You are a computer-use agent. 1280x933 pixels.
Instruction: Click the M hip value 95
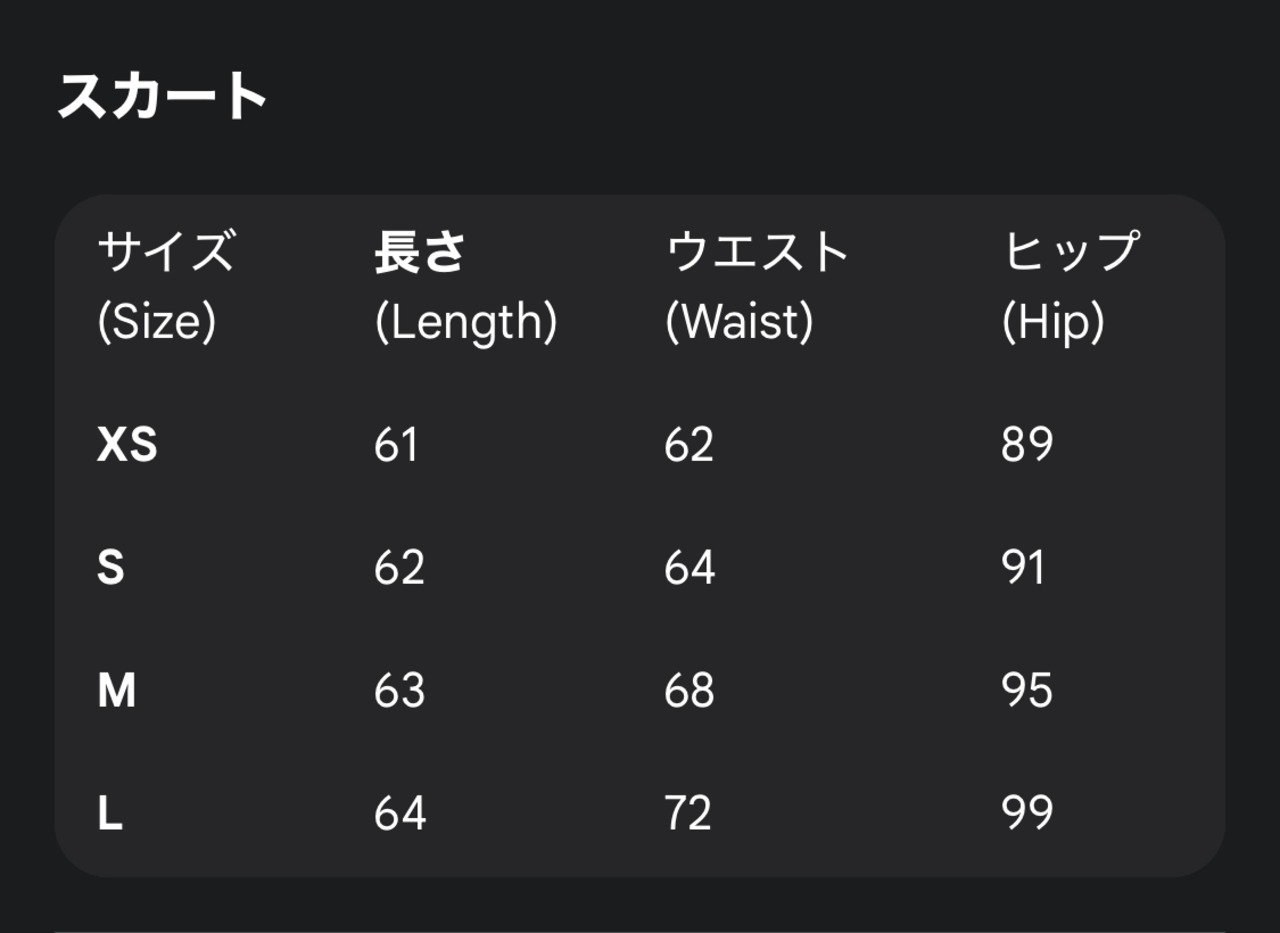coord(1027,691)
